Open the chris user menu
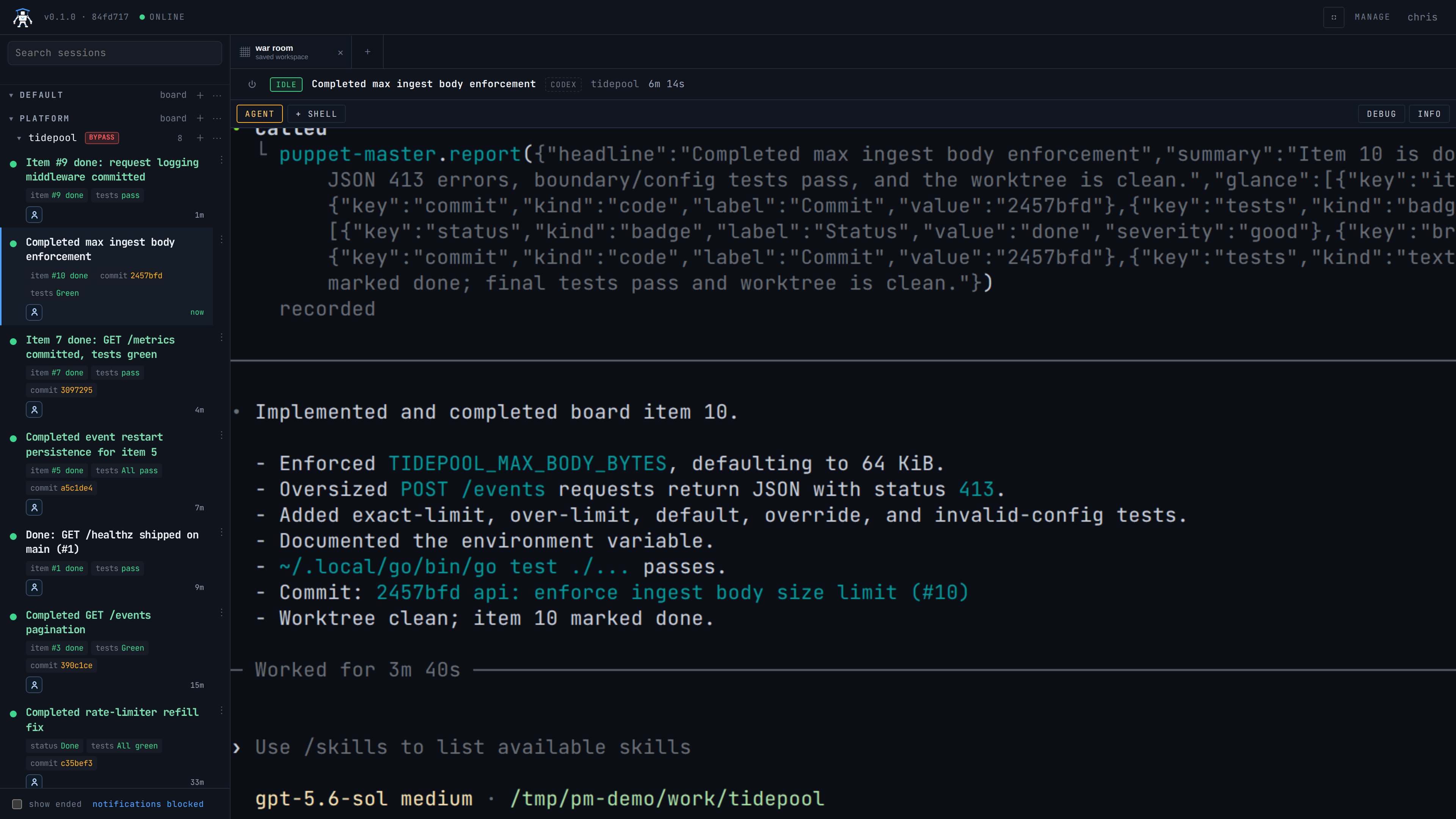 coord(1422,17)
